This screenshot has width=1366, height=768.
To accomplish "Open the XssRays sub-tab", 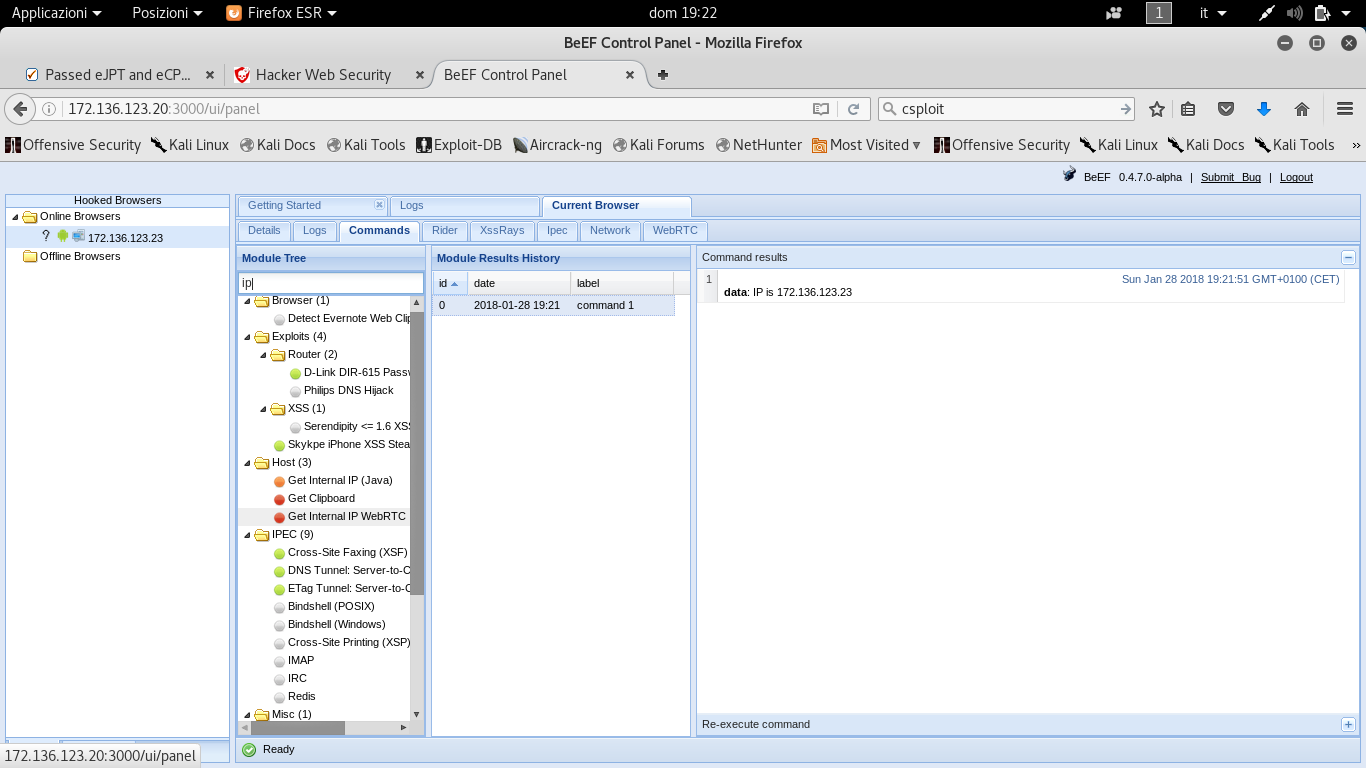I will [x=502, y=230].
